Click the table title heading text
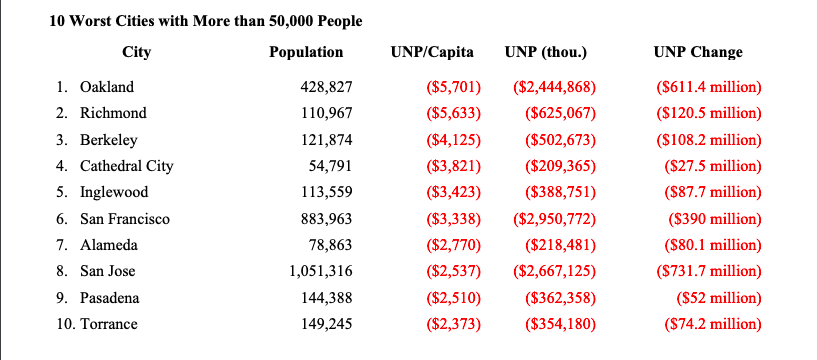Screen dimensions: 817x360 [x=206, y=21]
